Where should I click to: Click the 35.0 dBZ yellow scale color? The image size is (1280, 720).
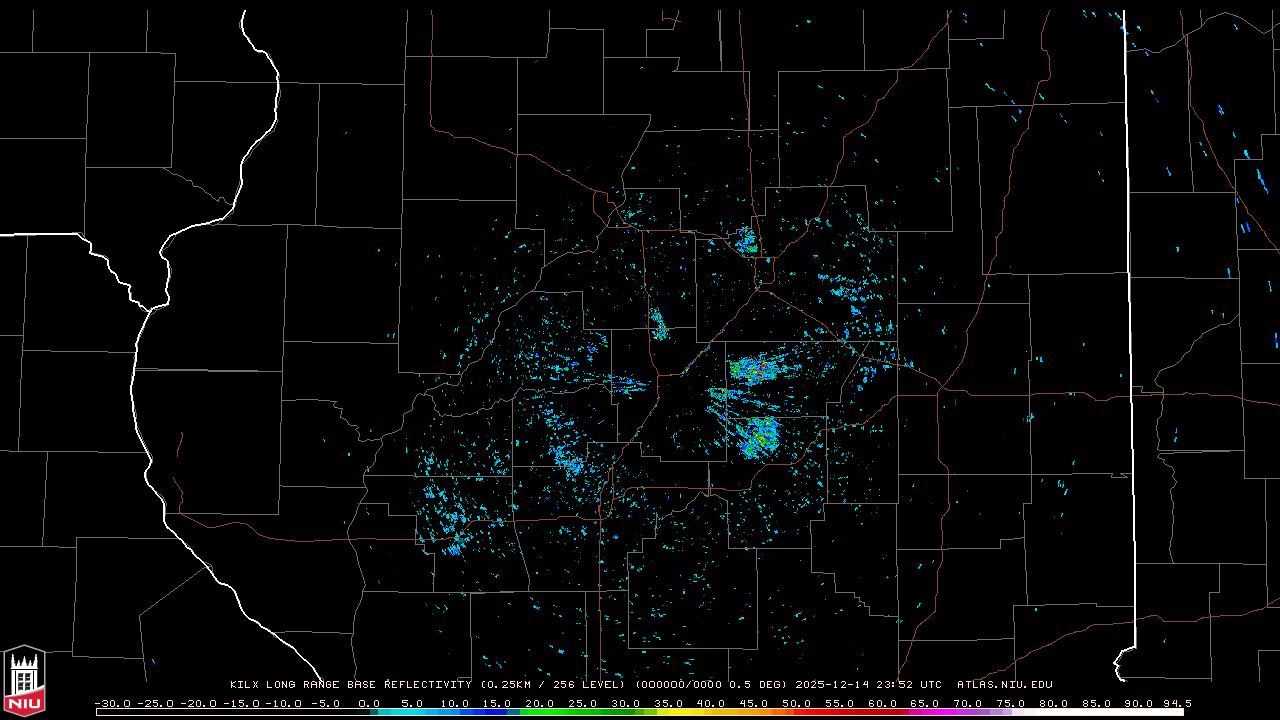point(668,712)
